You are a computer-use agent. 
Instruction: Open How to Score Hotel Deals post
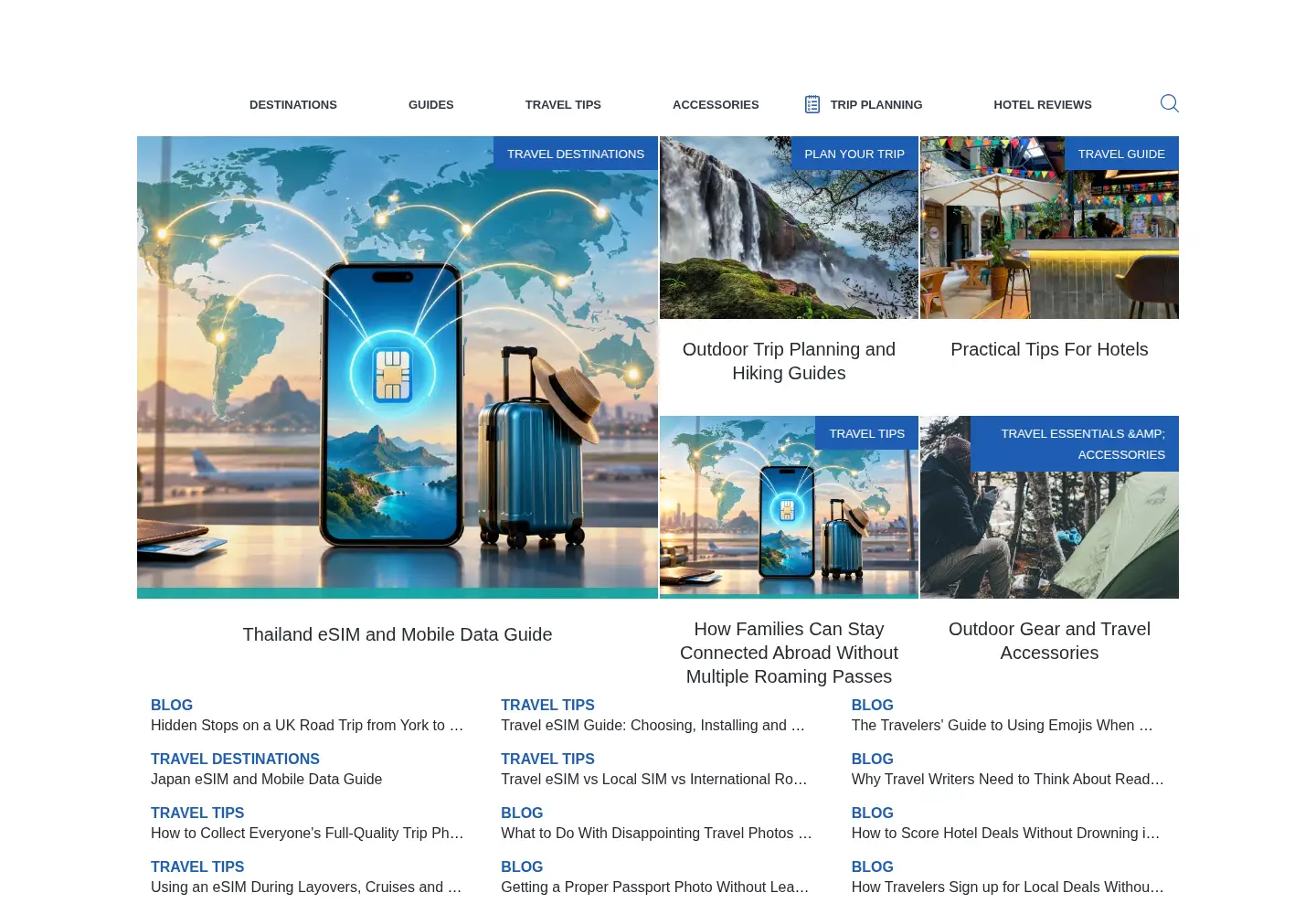[1005, 833]
